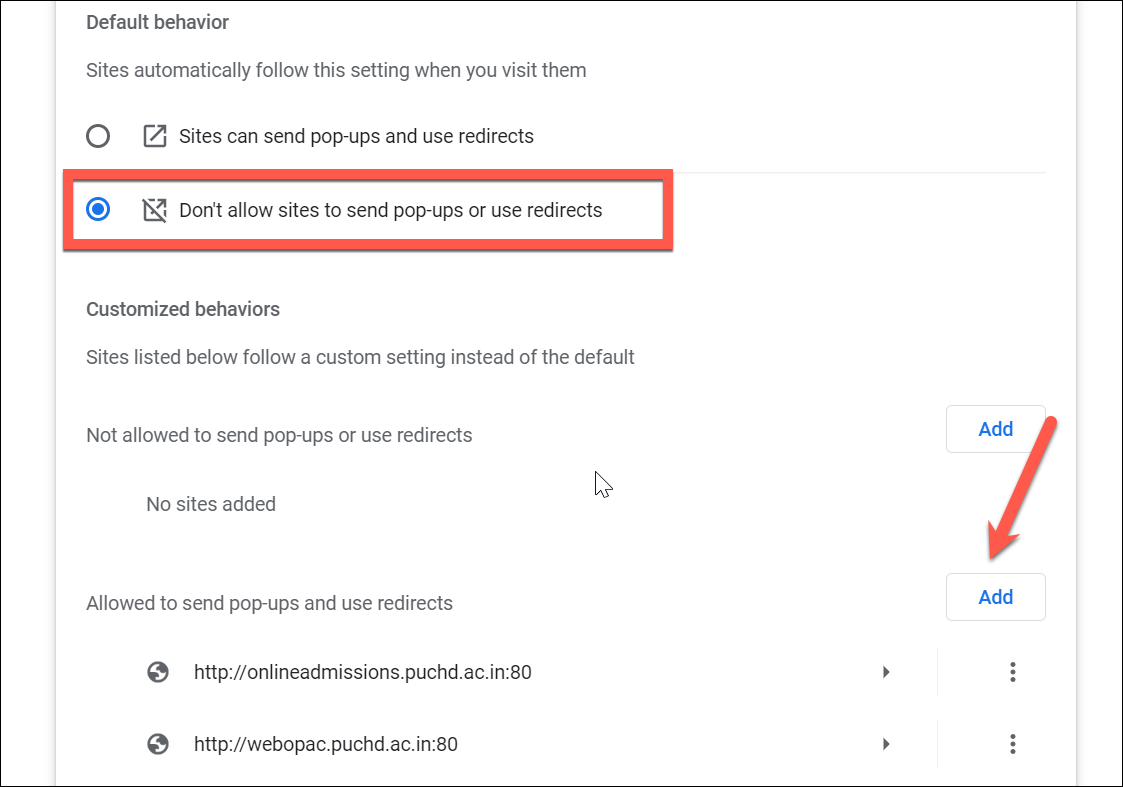Expand details arrow for webopac.puchd.ac.in
1123x787 pixels.
886,744
